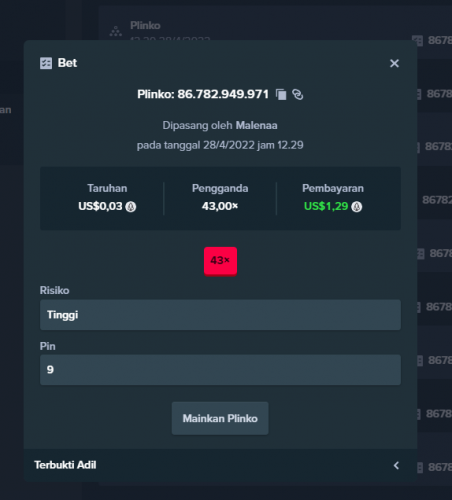Click the Pengganda value 43,00×
The height and width of the screenshot is (500, 452).
point(220,206)
